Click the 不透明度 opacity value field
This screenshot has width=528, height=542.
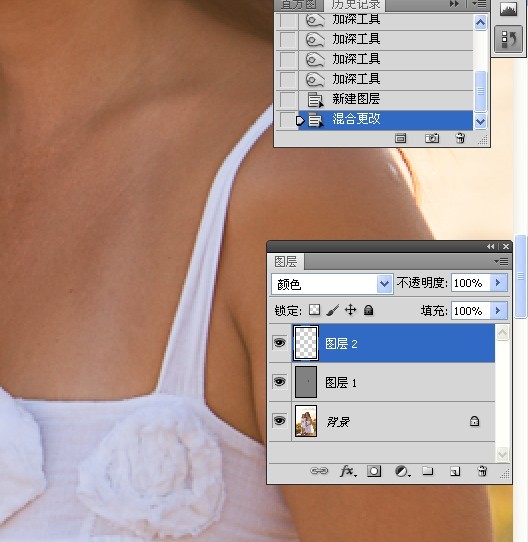470,283
